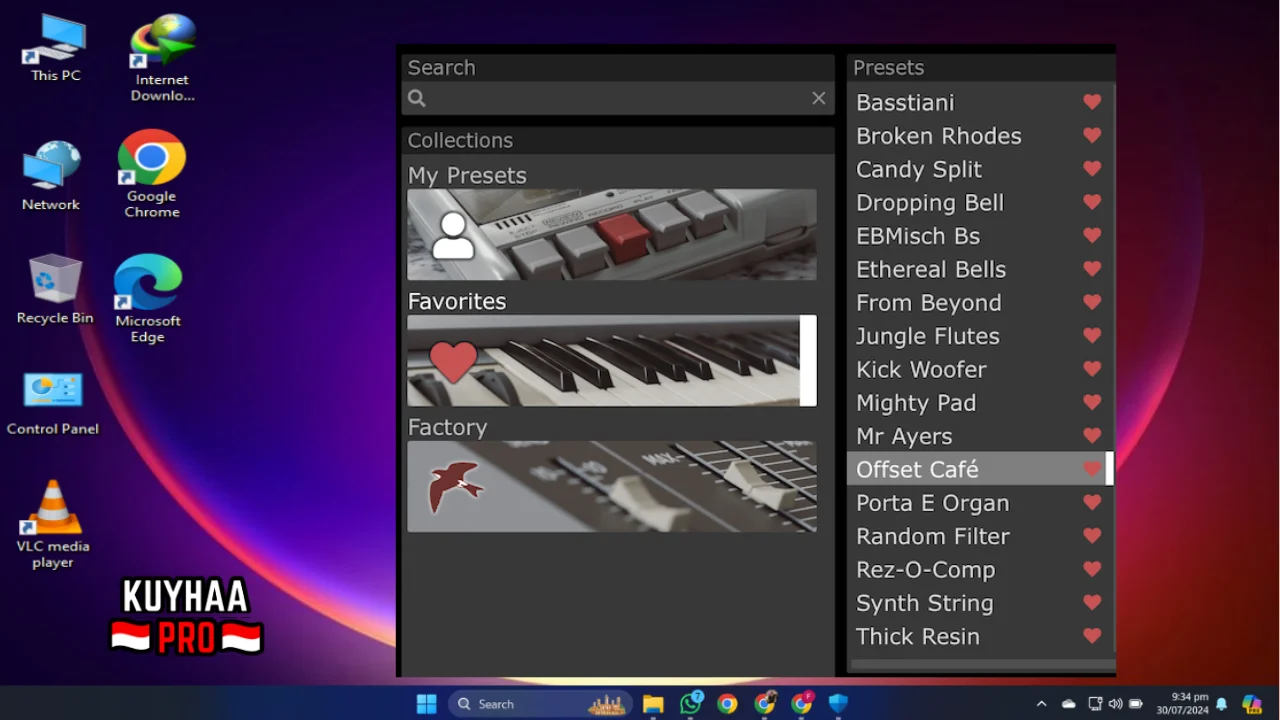The image size is (1280, 720).
Task: Load the Ethereal Bells preset
Action: pyautogui.click(x=931, y=269)
